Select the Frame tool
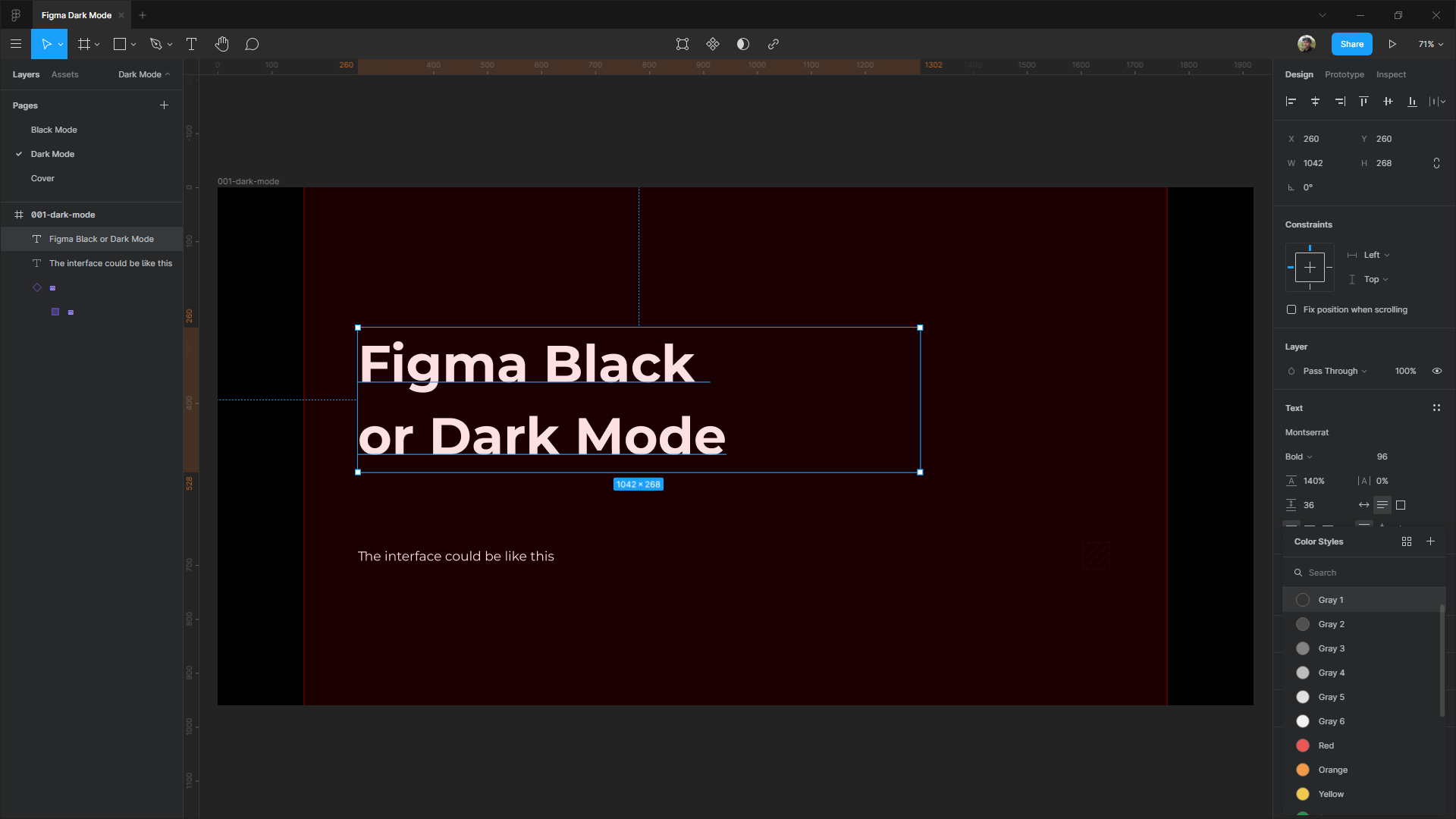1456x819 pixels. pyautogui.click(x=84, y=44)
